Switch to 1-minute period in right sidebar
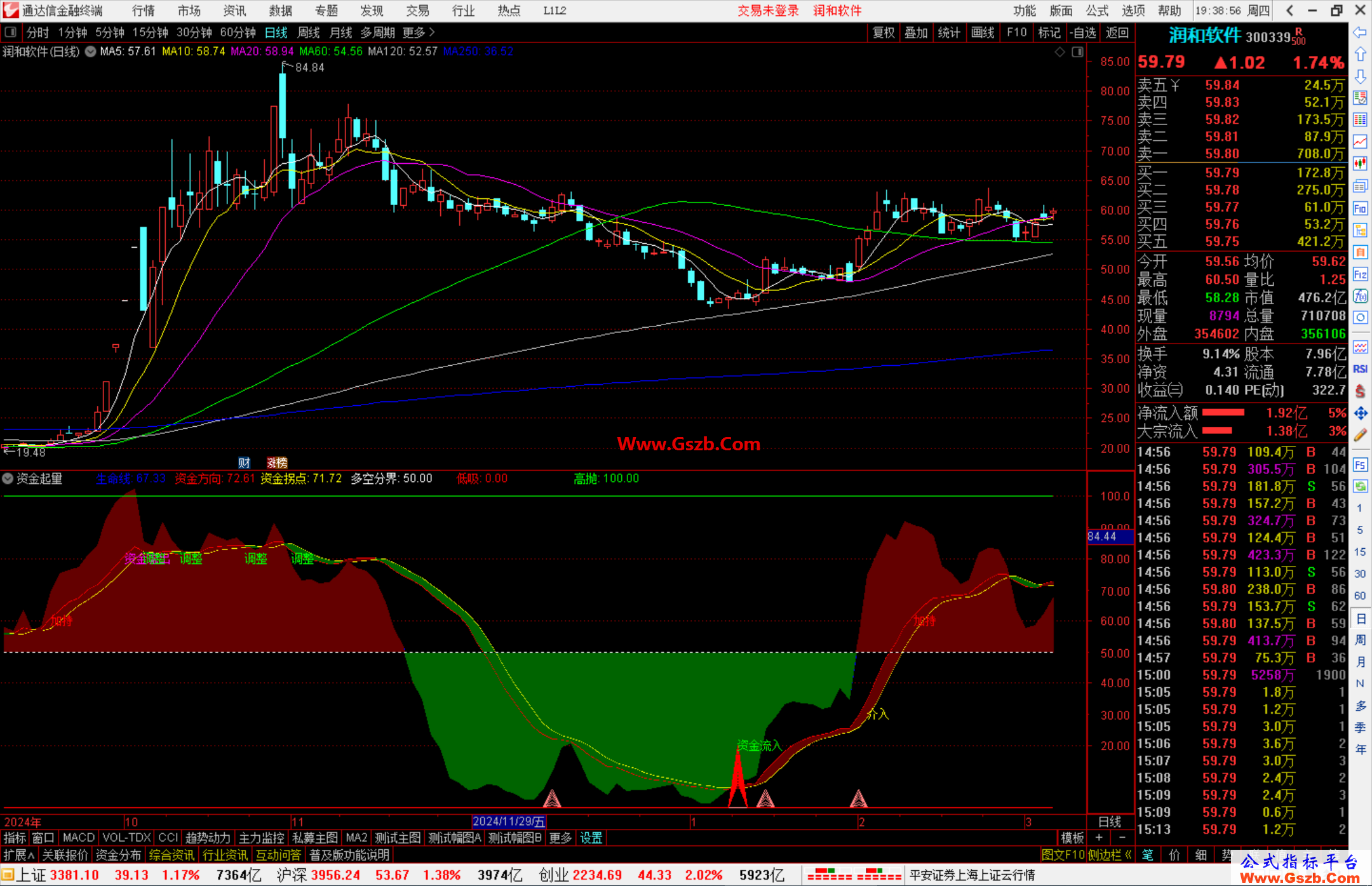The height and width of the screenshot is (886, 1372). pyautogui.click(x=1359, y=508)
